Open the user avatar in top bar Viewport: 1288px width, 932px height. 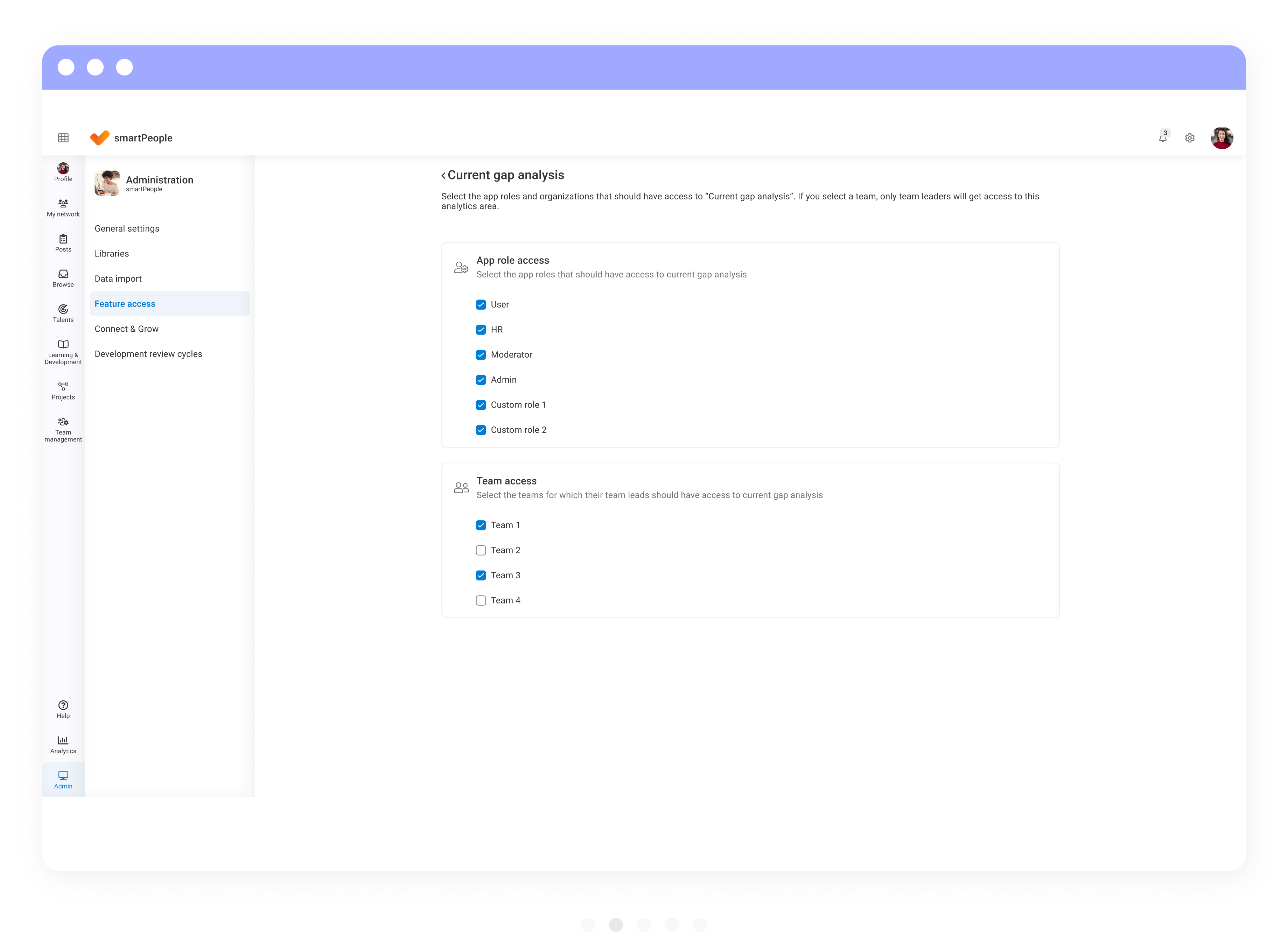tap(1221, 138)
